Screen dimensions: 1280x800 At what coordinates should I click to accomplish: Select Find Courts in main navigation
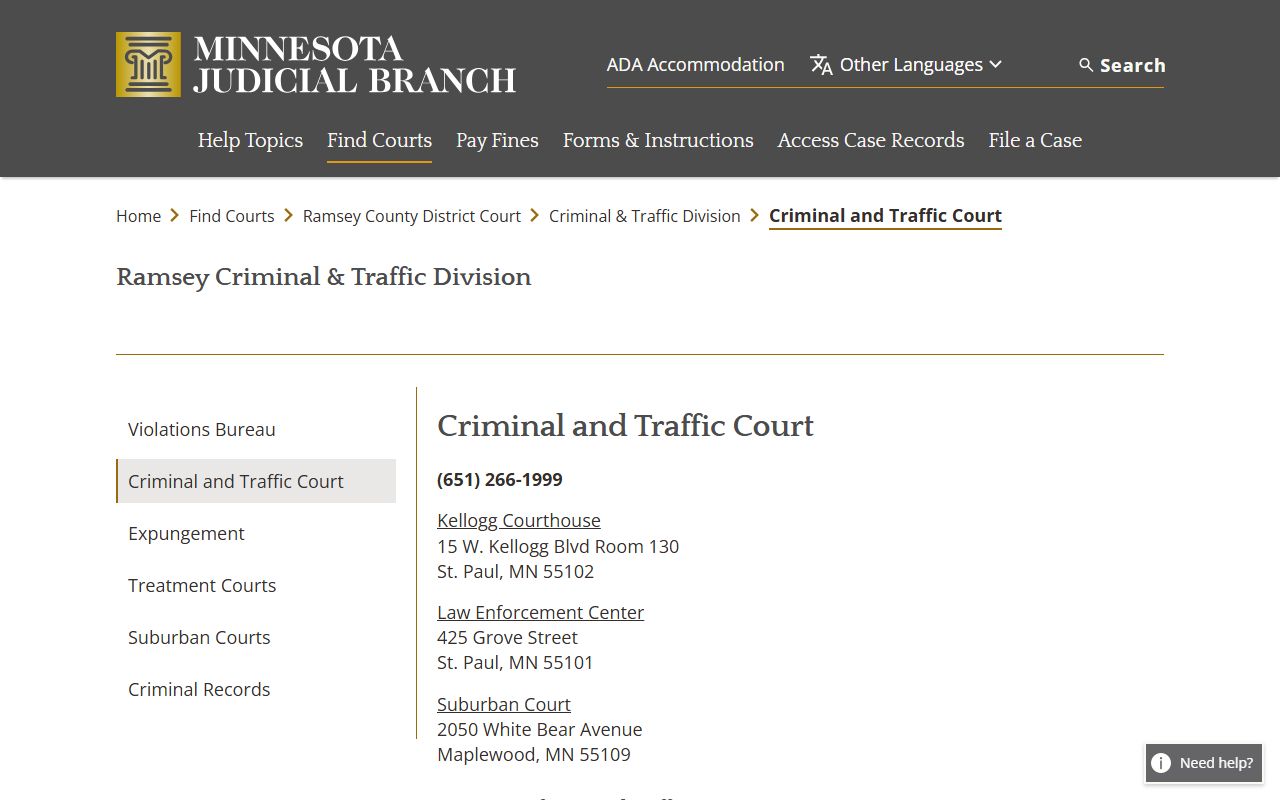point(379,140)
